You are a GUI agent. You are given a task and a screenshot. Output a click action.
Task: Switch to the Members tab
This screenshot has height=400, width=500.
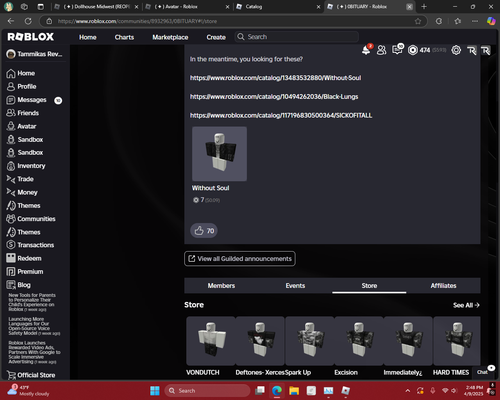point(221,286)
